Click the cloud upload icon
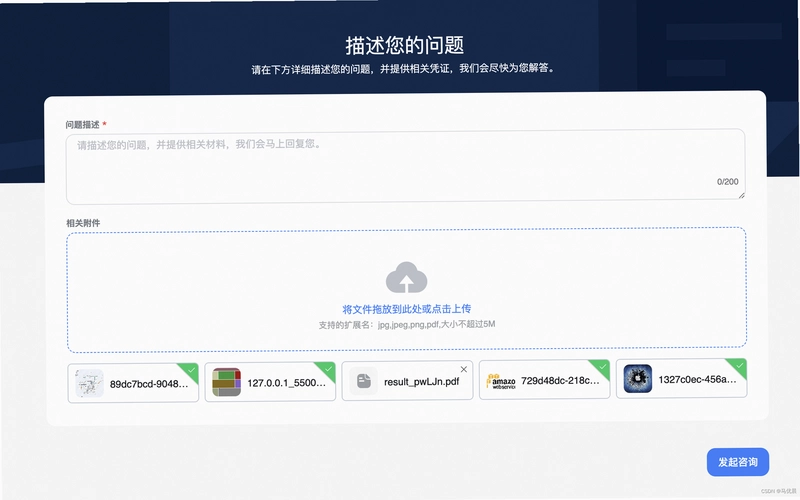Screen dimensions: 800x500 (x=406, y=278)
